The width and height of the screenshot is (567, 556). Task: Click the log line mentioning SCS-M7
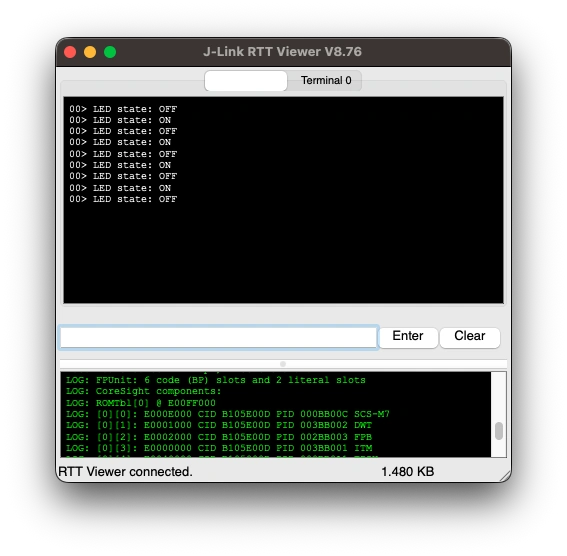pos(228,414)
